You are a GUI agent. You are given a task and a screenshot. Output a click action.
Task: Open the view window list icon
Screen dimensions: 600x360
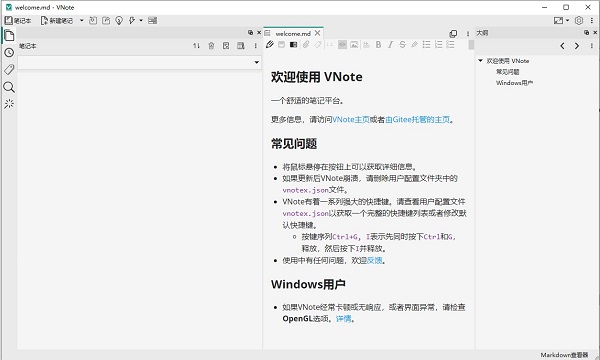pyautogui.click(x=453, y=34)
